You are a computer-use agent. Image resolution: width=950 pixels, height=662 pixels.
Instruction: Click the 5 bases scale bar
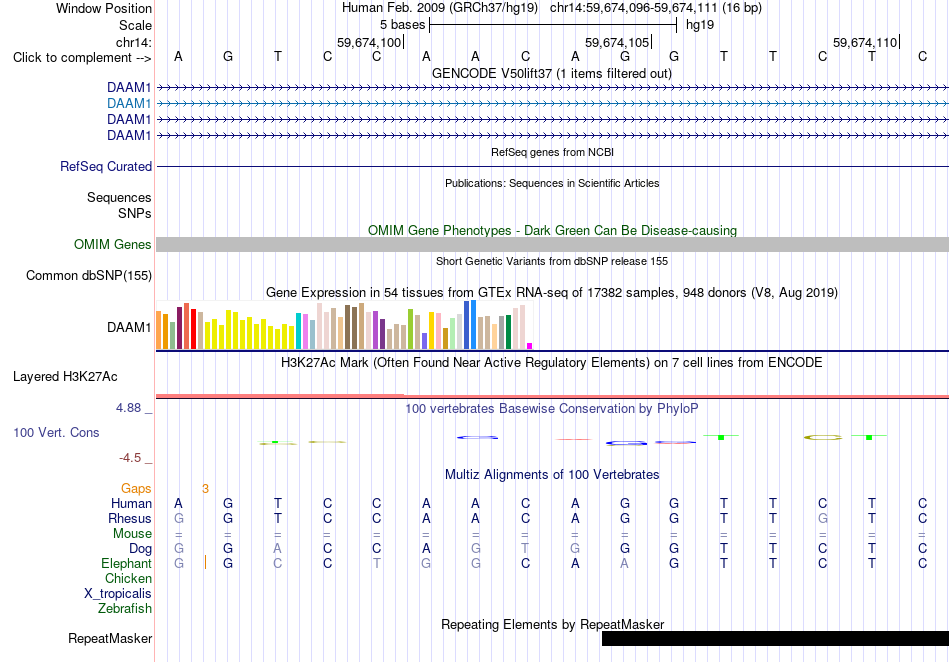point(553,25)
